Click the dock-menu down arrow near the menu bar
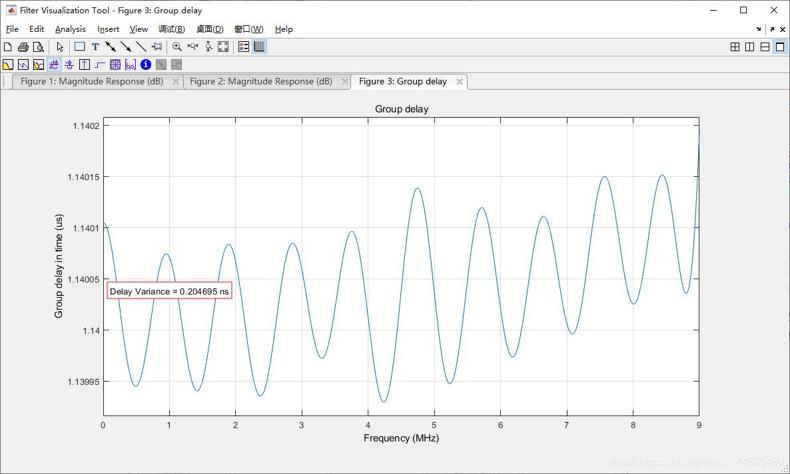 pyautogui.click(x=759, y=29)
